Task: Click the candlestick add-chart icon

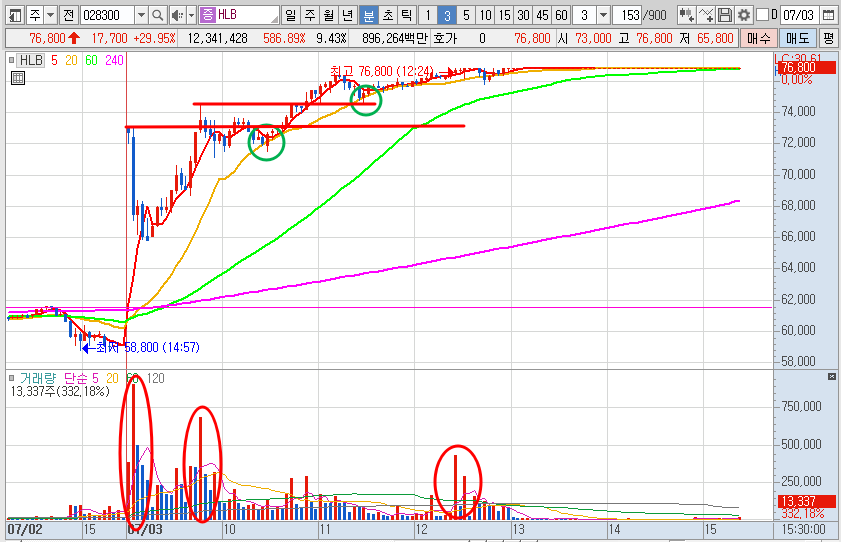Action: pos(687,15)
